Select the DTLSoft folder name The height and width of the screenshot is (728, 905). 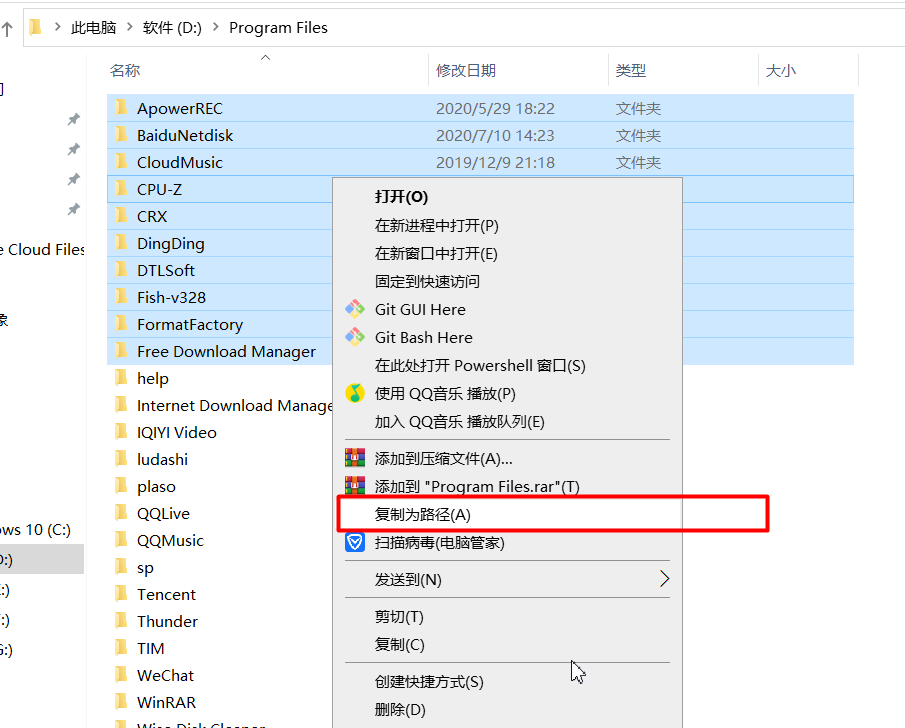click(166, 270)
